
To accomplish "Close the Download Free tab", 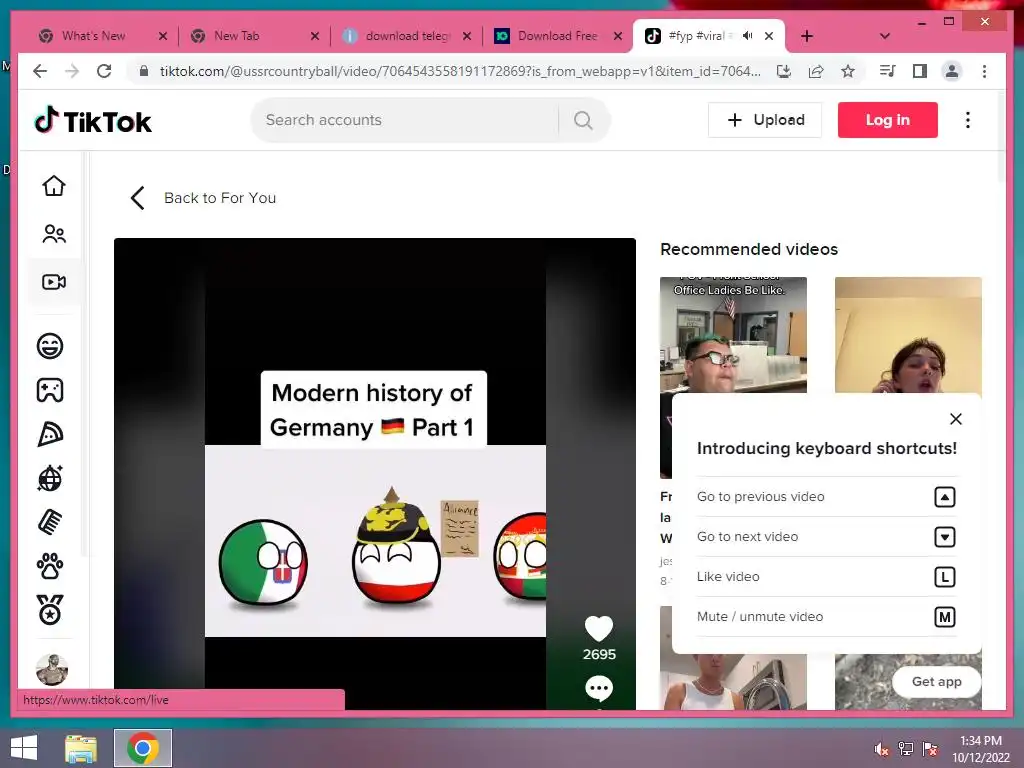I will (x=617, y=36).
